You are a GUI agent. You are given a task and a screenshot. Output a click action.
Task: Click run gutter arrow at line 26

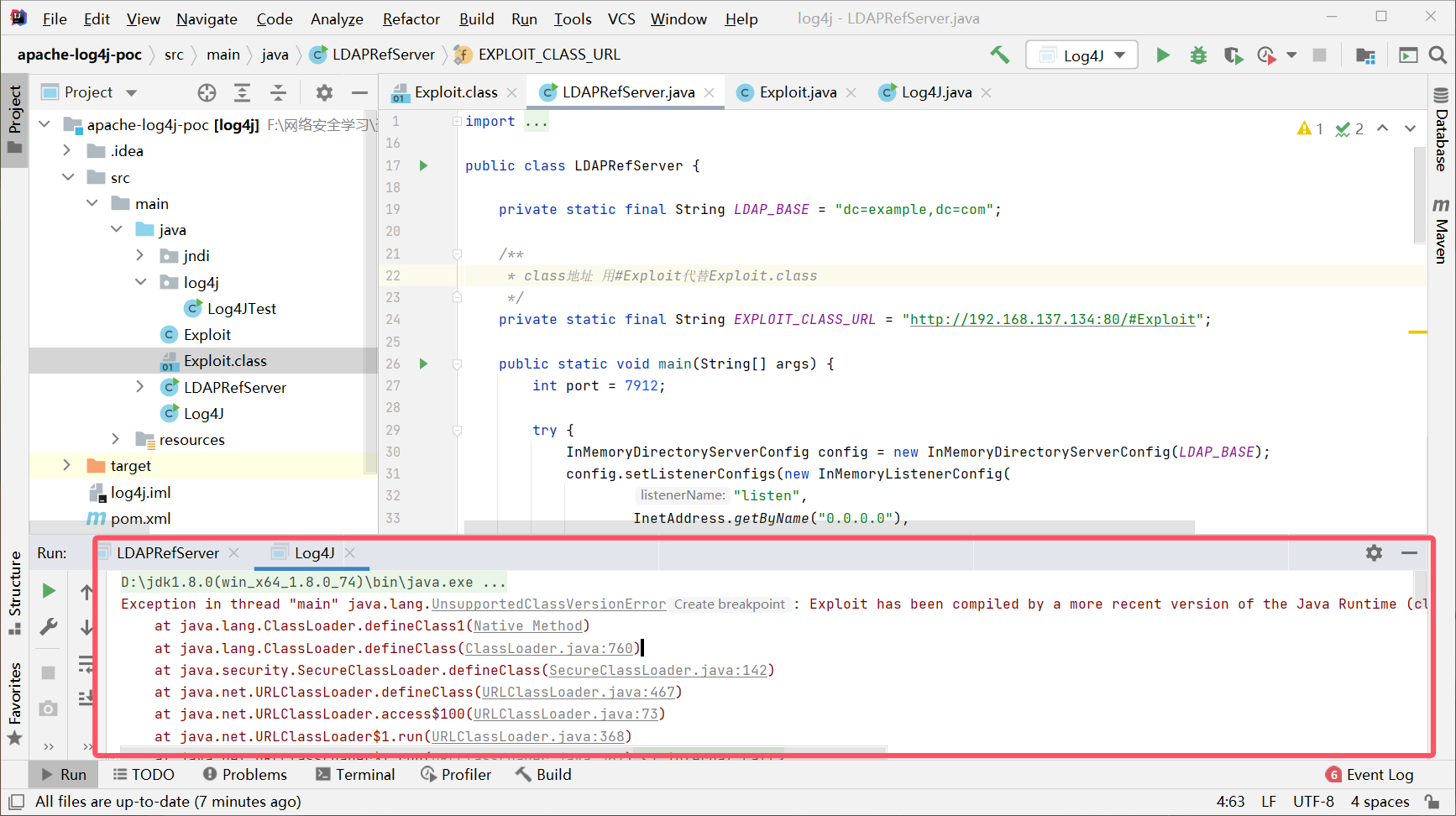click(424, 364)
